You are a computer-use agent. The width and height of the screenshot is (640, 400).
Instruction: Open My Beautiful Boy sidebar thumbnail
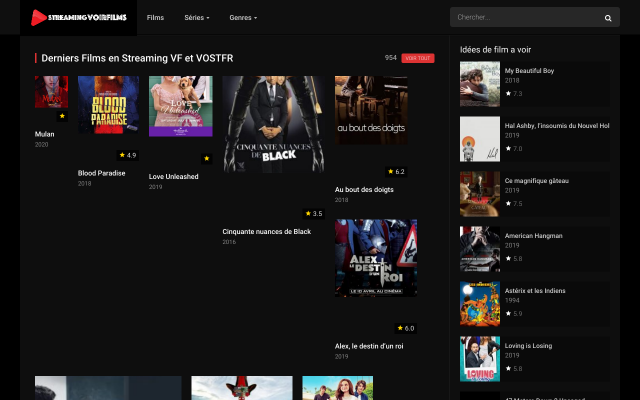(480, 84)
